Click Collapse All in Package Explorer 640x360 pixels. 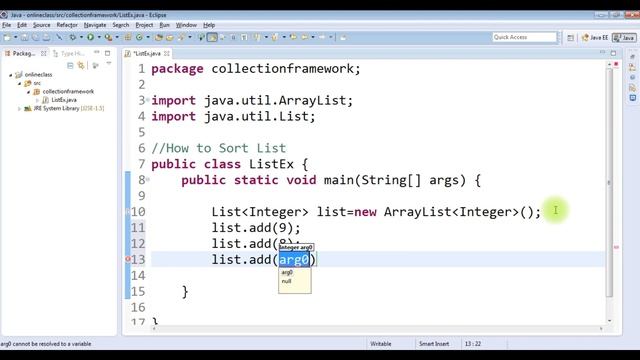click(x=70, y=65)
